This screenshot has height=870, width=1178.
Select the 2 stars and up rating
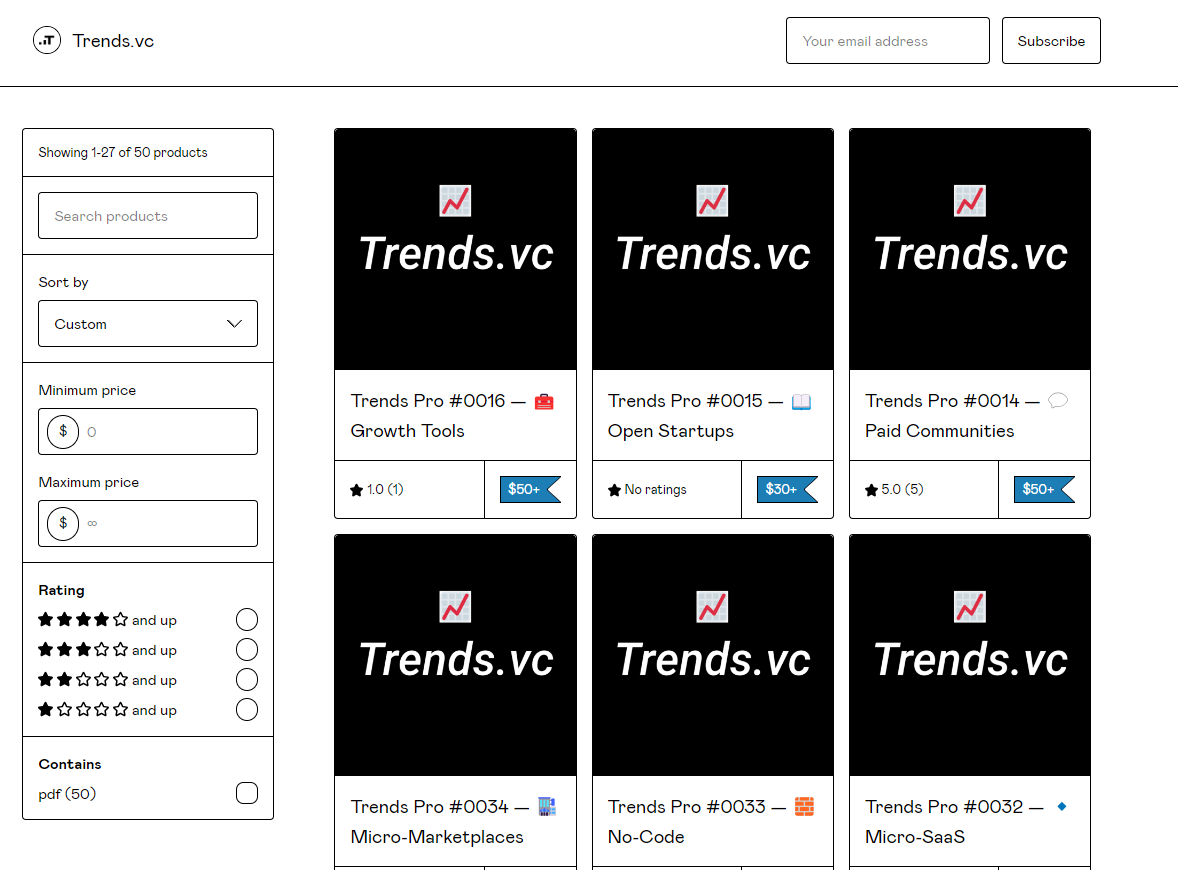246,680
